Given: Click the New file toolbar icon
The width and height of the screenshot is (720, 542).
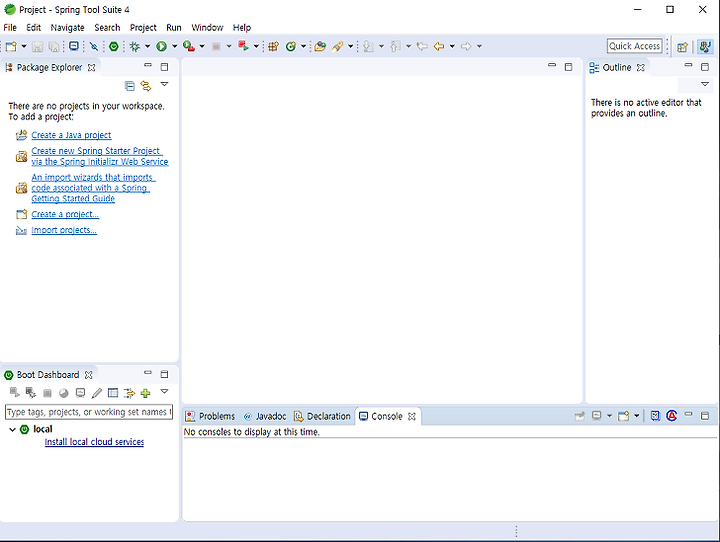Looking at the screenshot, I should [x=11, y=46].
